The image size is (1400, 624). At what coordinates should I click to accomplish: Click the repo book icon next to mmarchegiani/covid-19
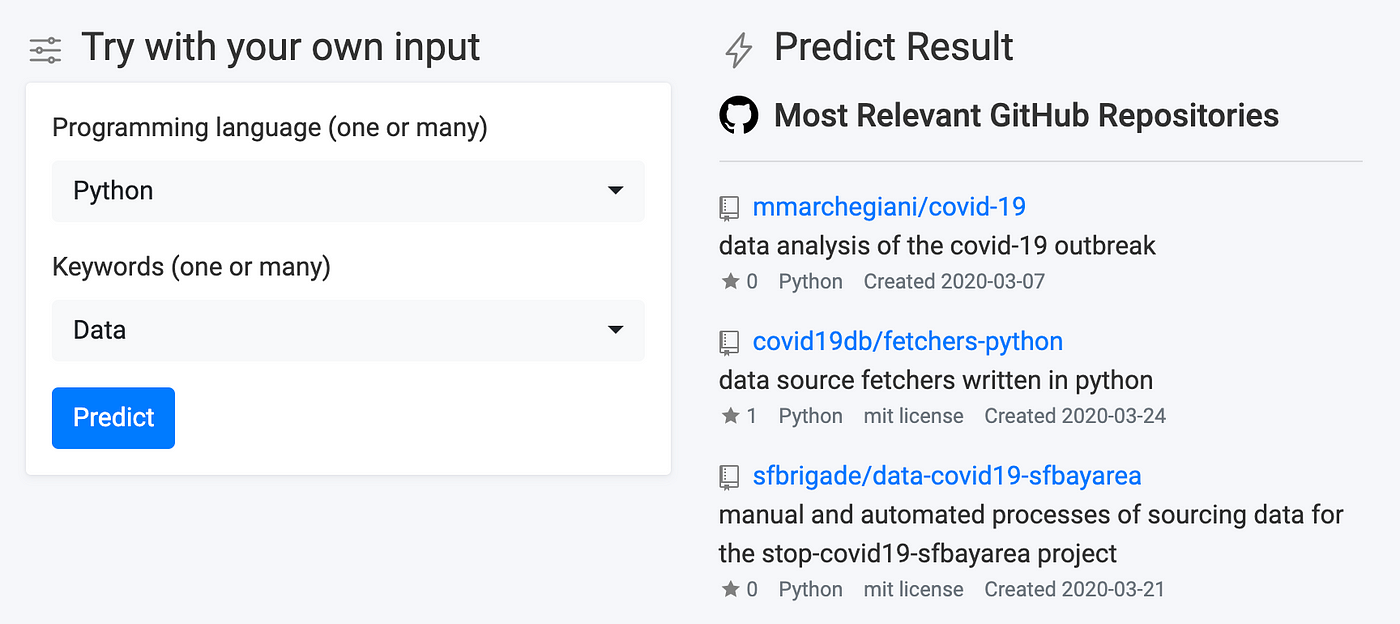pos(729,209)
